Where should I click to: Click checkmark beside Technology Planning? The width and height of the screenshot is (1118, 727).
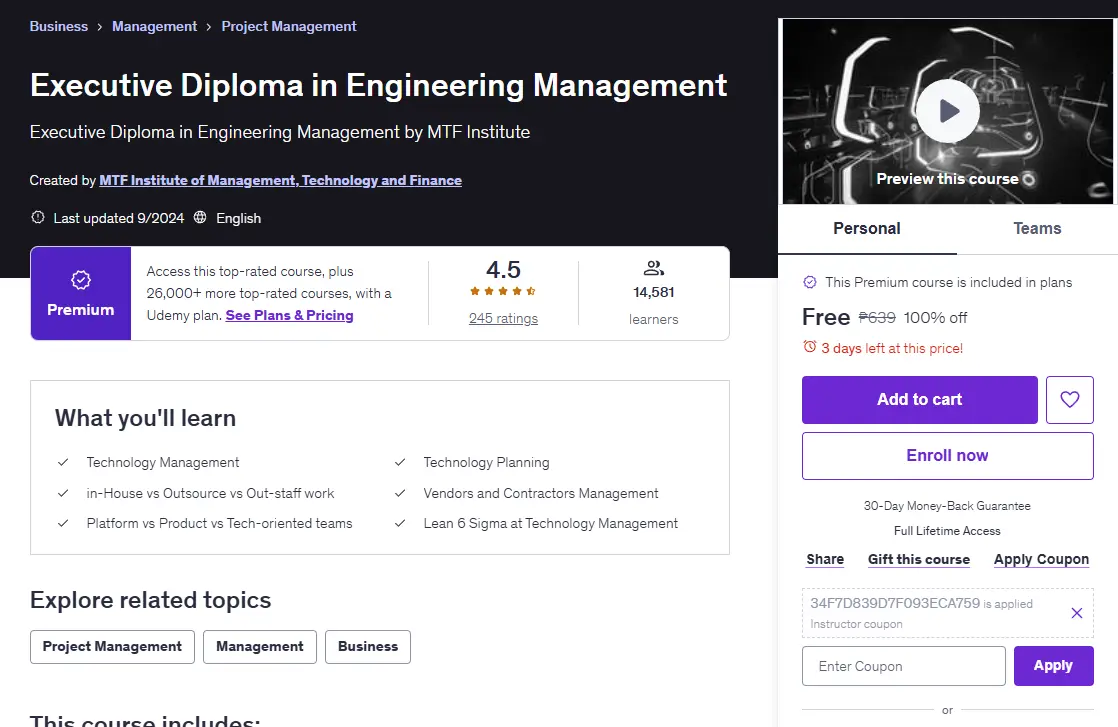(400, 463)
